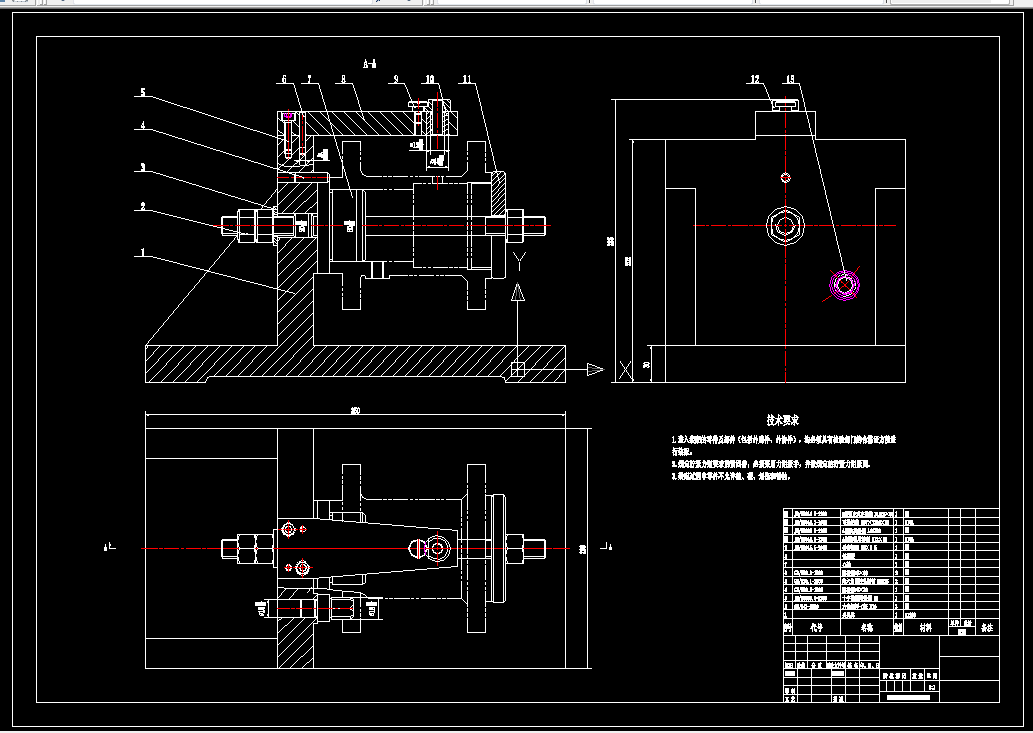The height and width of the screenshot is (733, 1033).
Task: Select the left A section cut marker
Action: [110, 547]
